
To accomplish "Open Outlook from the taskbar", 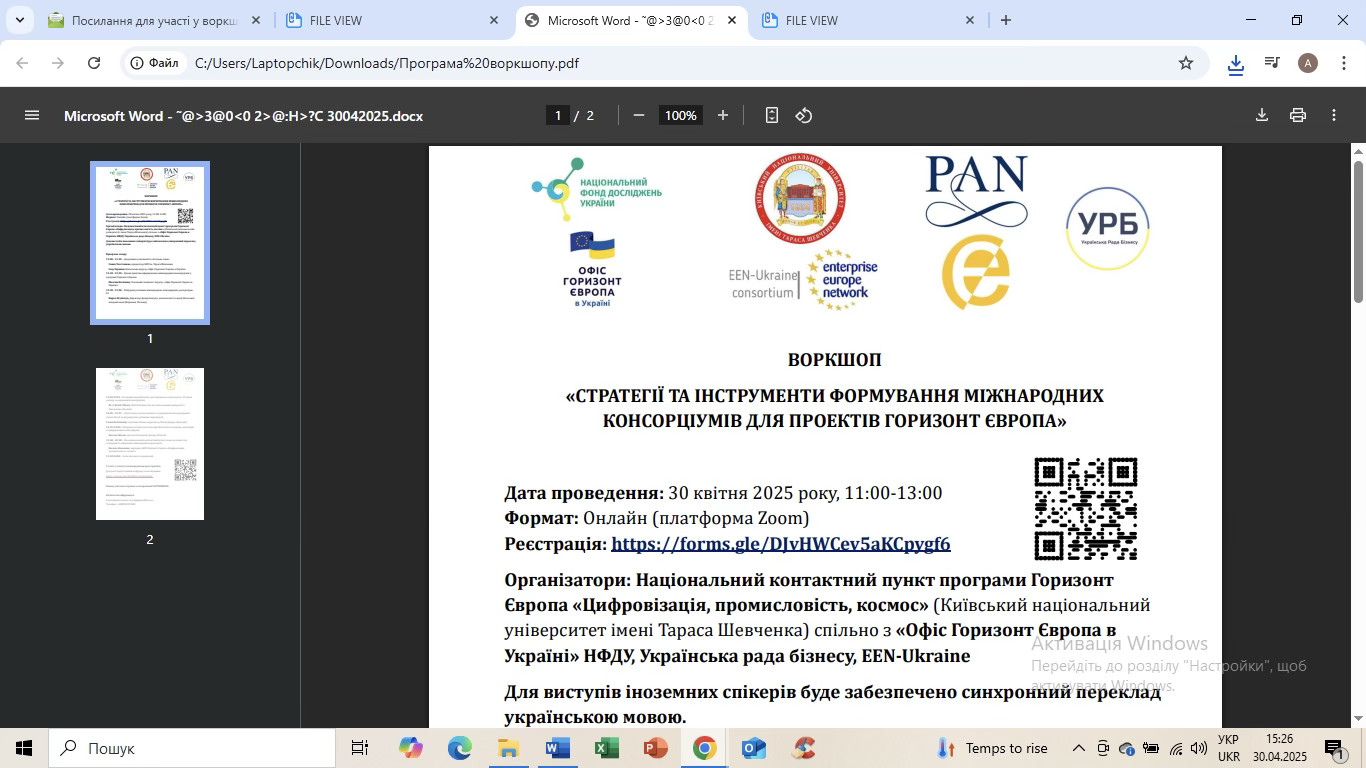I will tap(753, 748).
